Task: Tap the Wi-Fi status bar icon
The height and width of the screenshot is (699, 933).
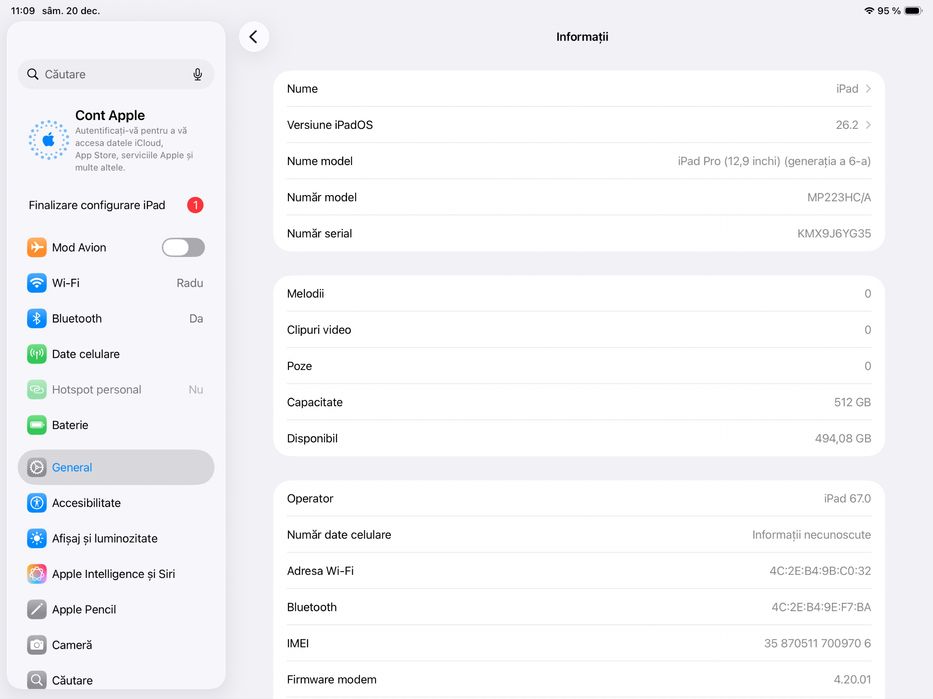Action: (869, 11)
